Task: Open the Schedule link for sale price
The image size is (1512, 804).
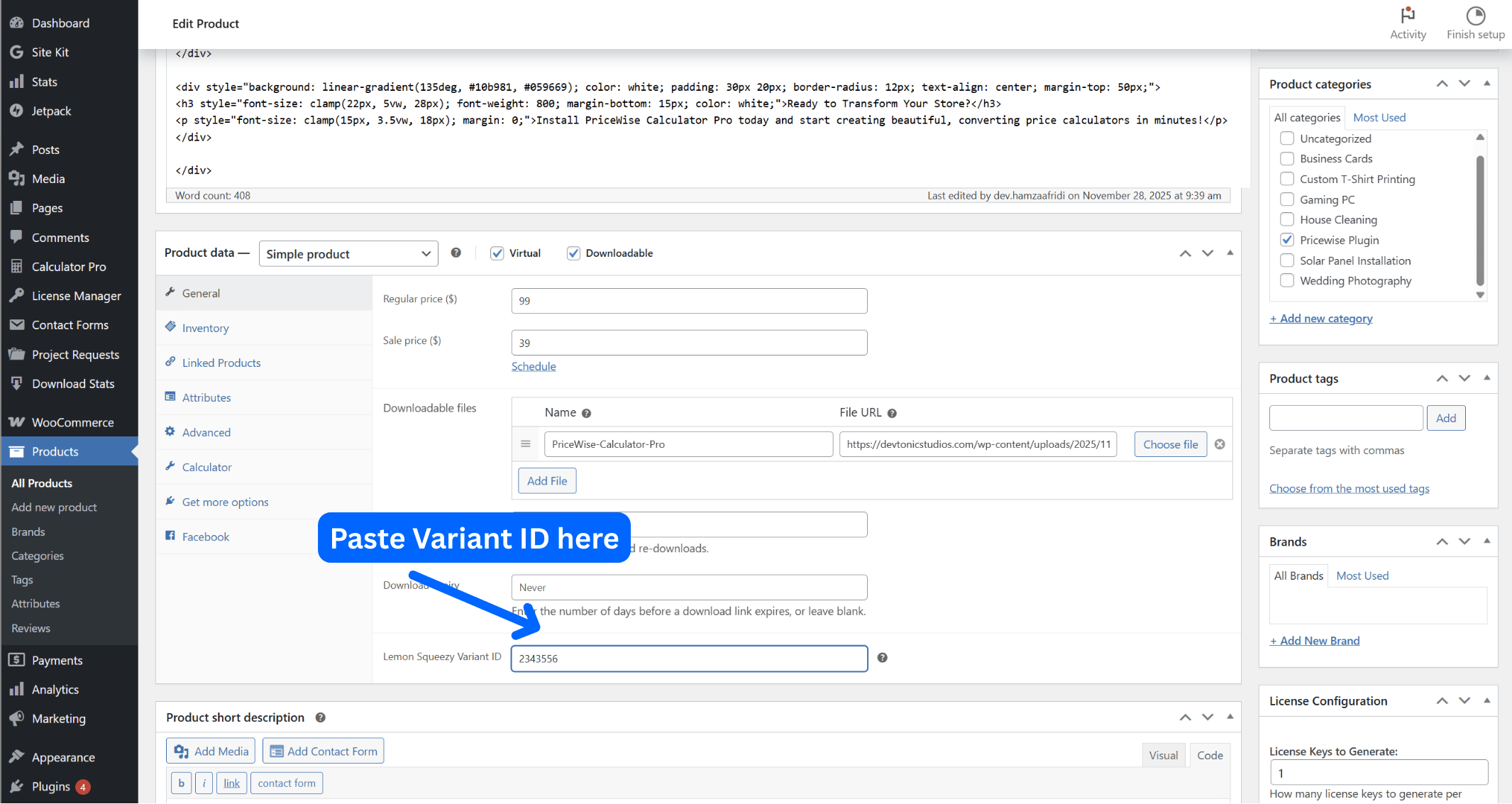Action: 534,366
